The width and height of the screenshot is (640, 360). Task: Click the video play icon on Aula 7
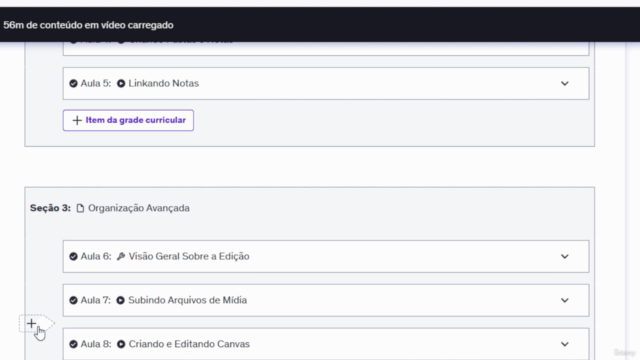point(120,300)
